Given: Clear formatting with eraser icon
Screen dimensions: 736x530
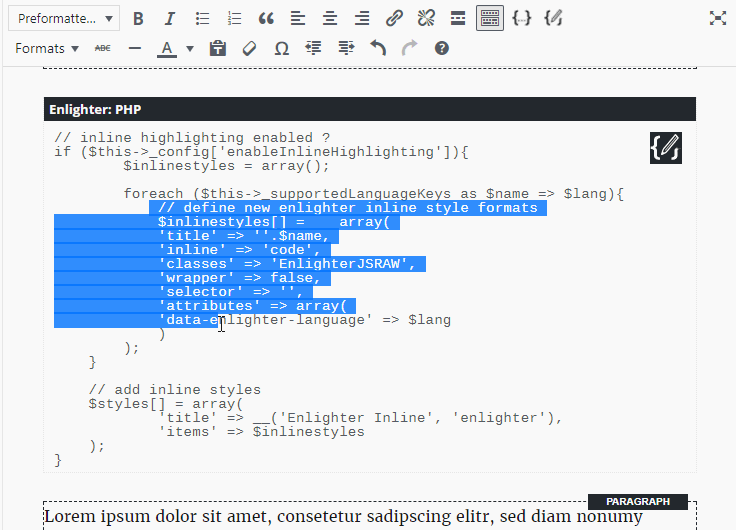Looking at the screenshot, I should tap(249, 48).
